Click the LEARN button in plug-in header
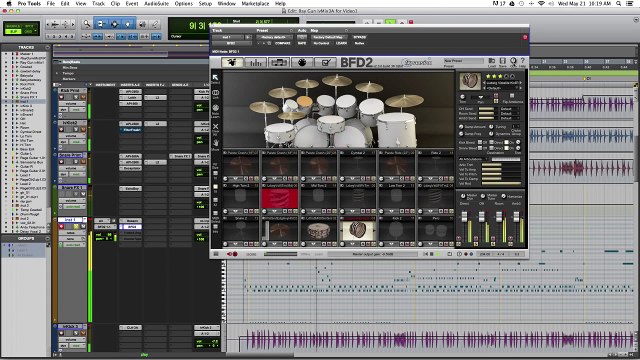Screen dimensions: 640x360 341,43
